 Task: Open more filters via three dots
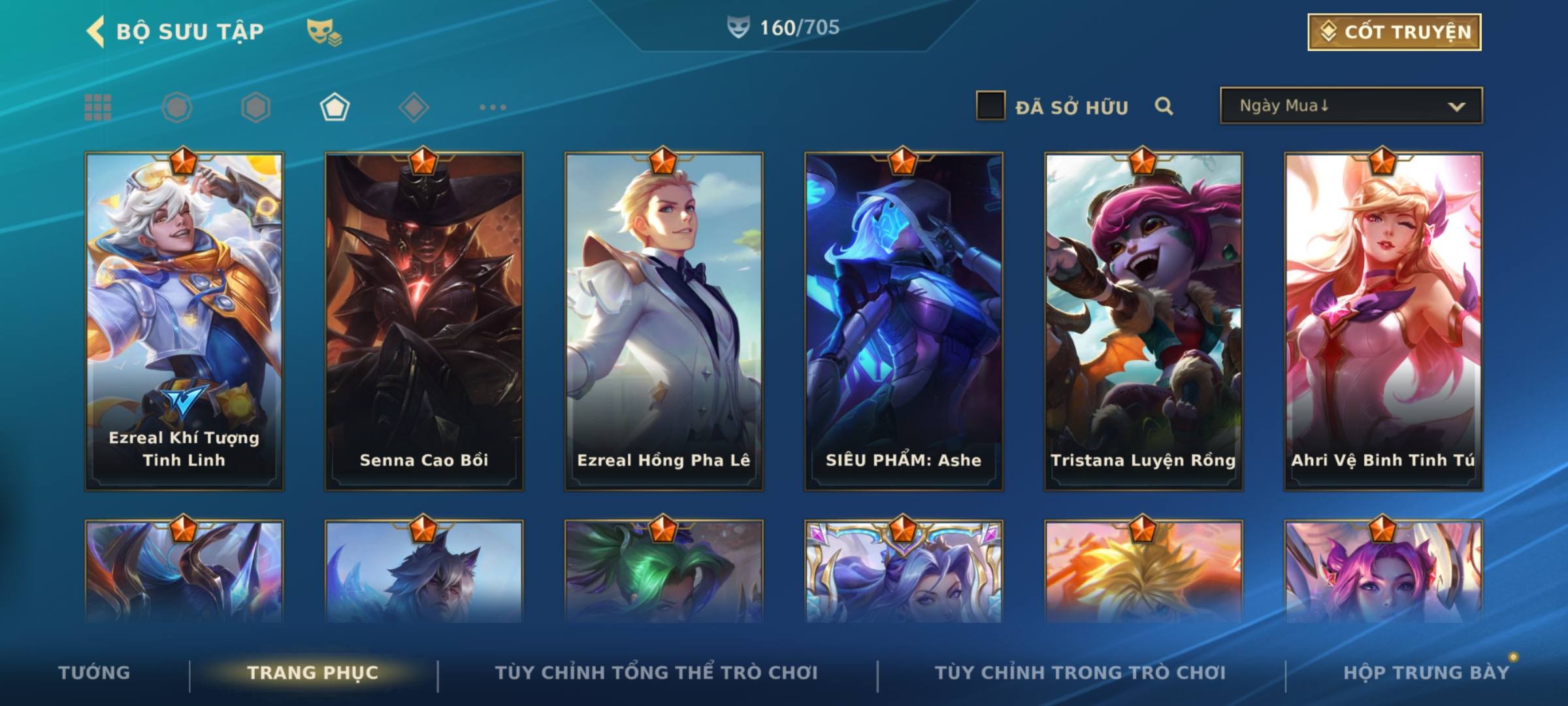click(493, 107)
